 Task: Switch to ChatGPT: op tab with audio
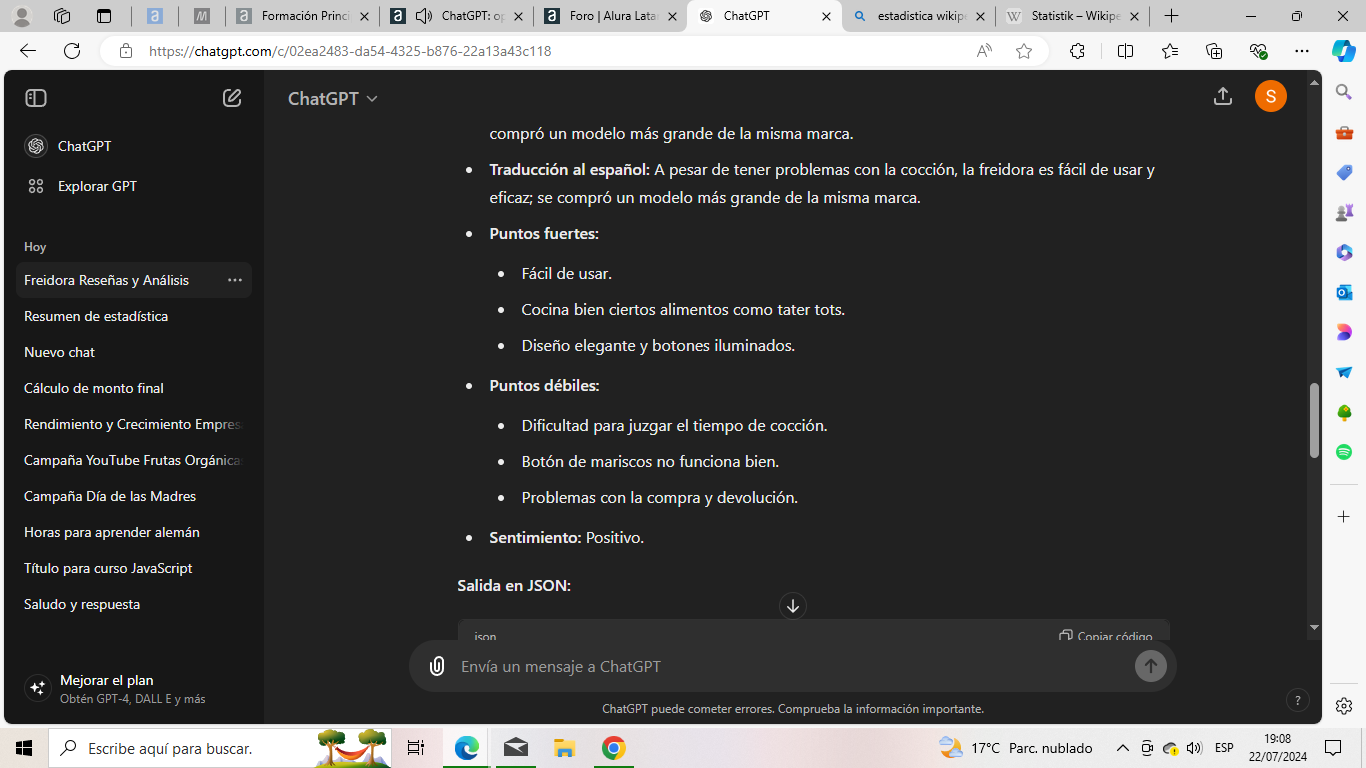coord(456,16)
